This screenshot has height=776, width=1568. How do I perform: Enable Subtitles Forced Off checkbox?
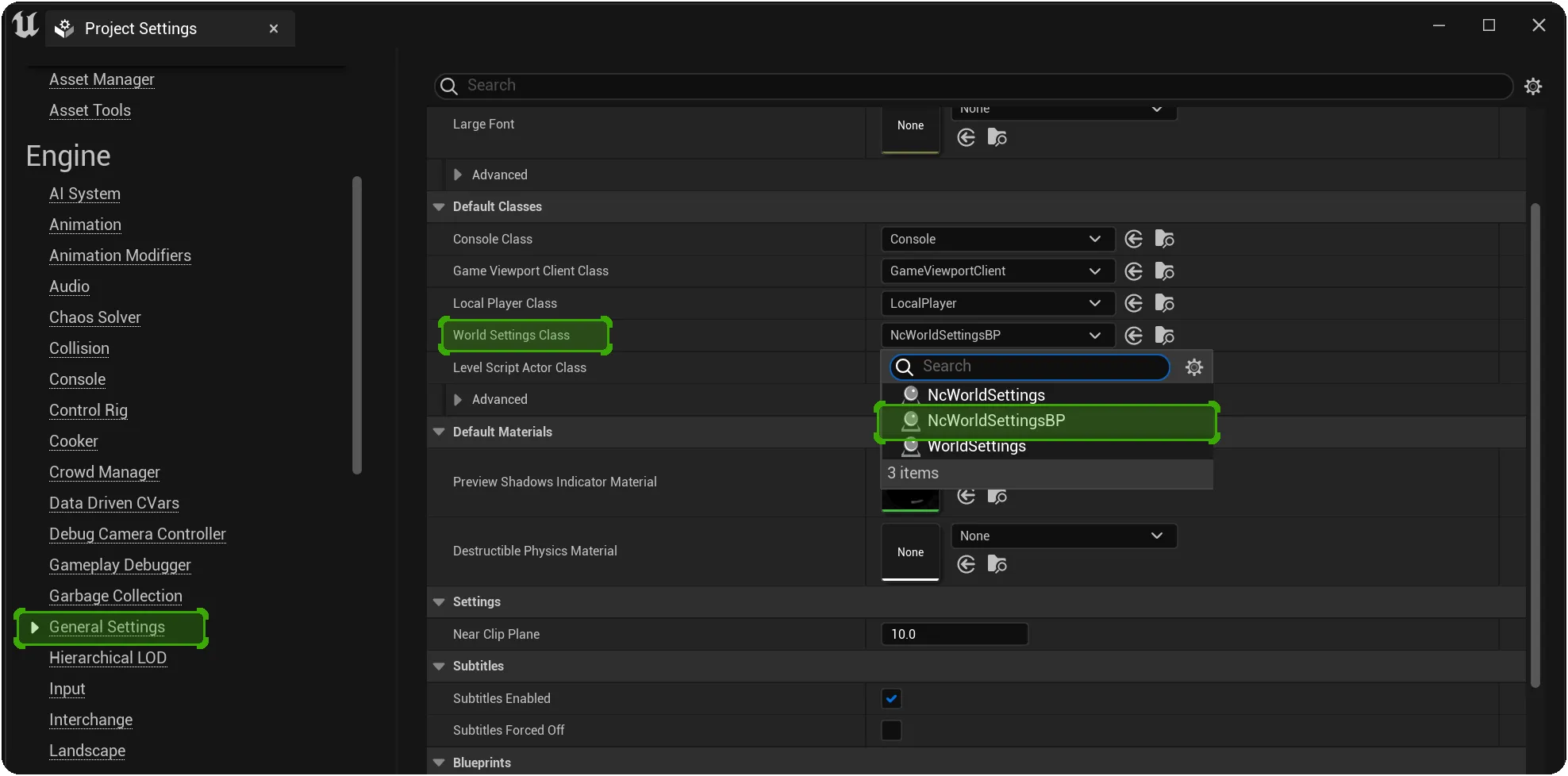tap(891, 730)
